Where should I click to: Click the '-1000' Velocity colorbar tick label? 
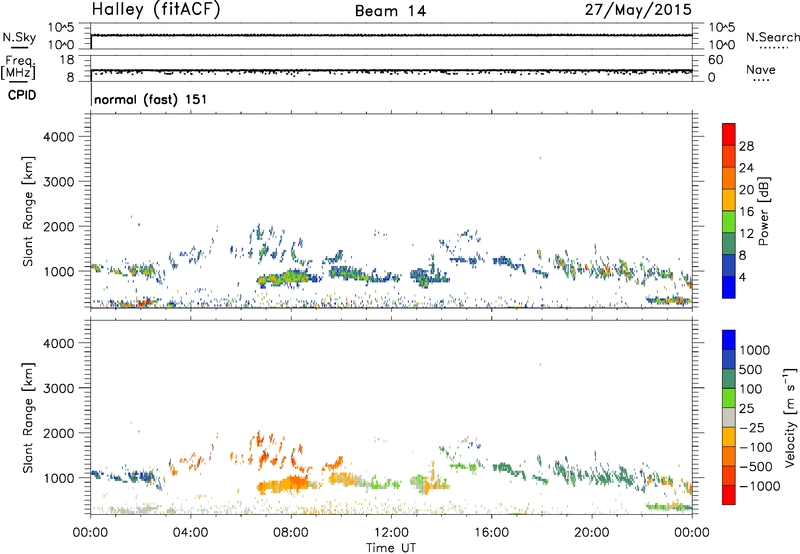click(760, 486)
